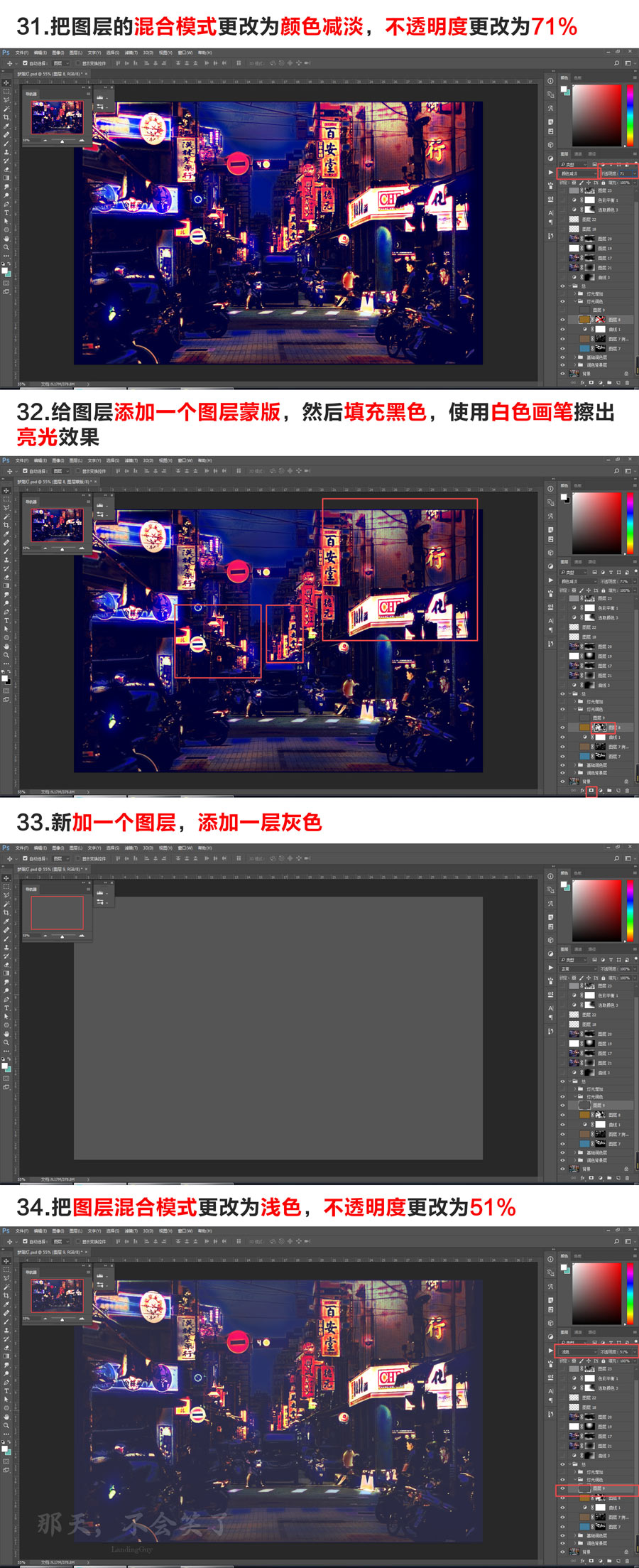
Task: Hide 曲线 1 layer in step 31 screenshot
Action: click(562, 329)
